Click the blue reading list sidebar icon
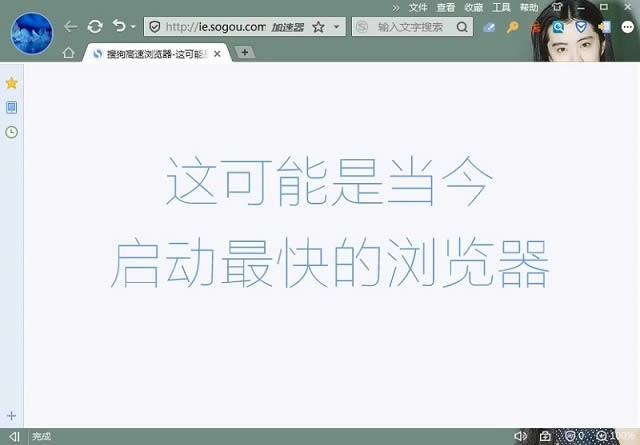Image resolution: width=640 pixels, height=445 pixels. coord(11,107)
